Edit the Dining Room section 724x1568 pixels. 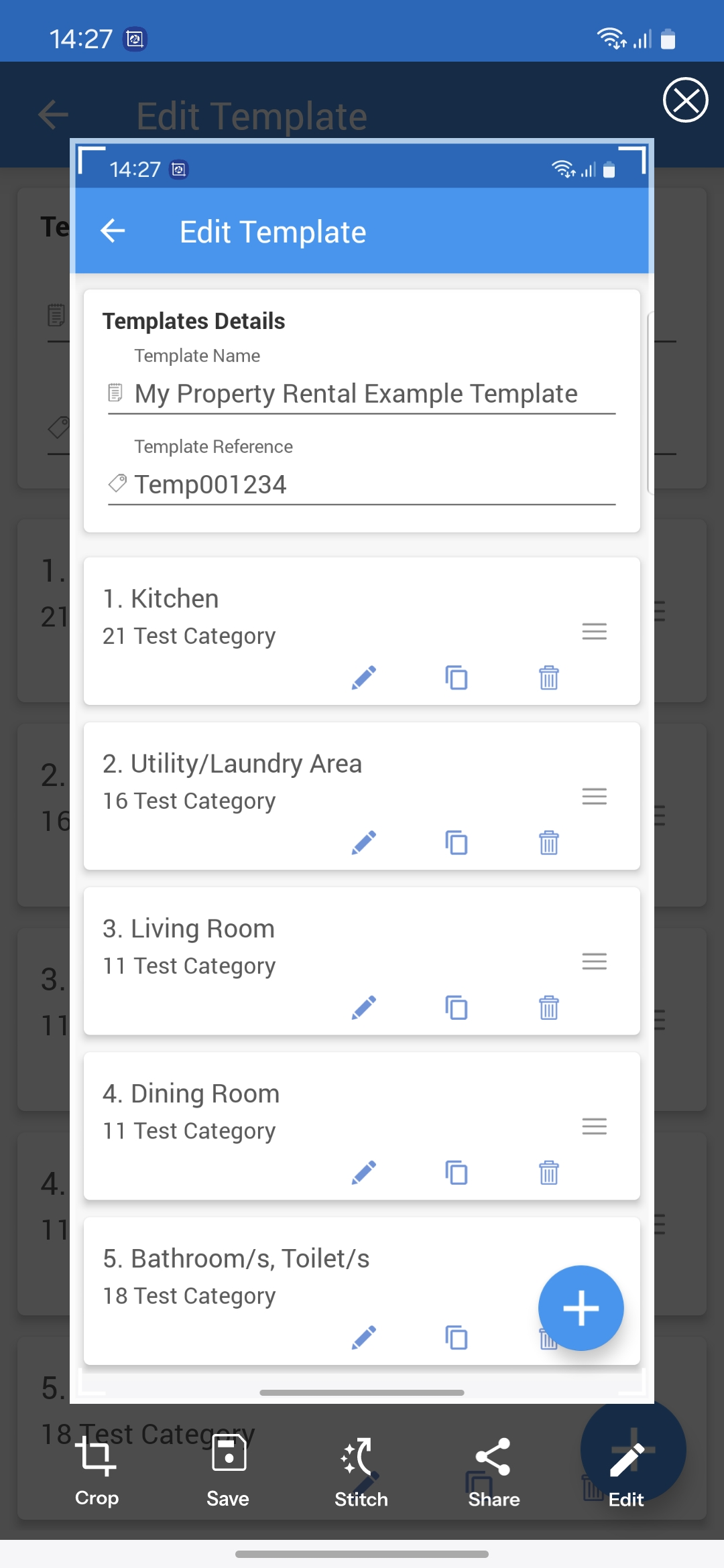pyautogui.click(x=363, y=1172)
